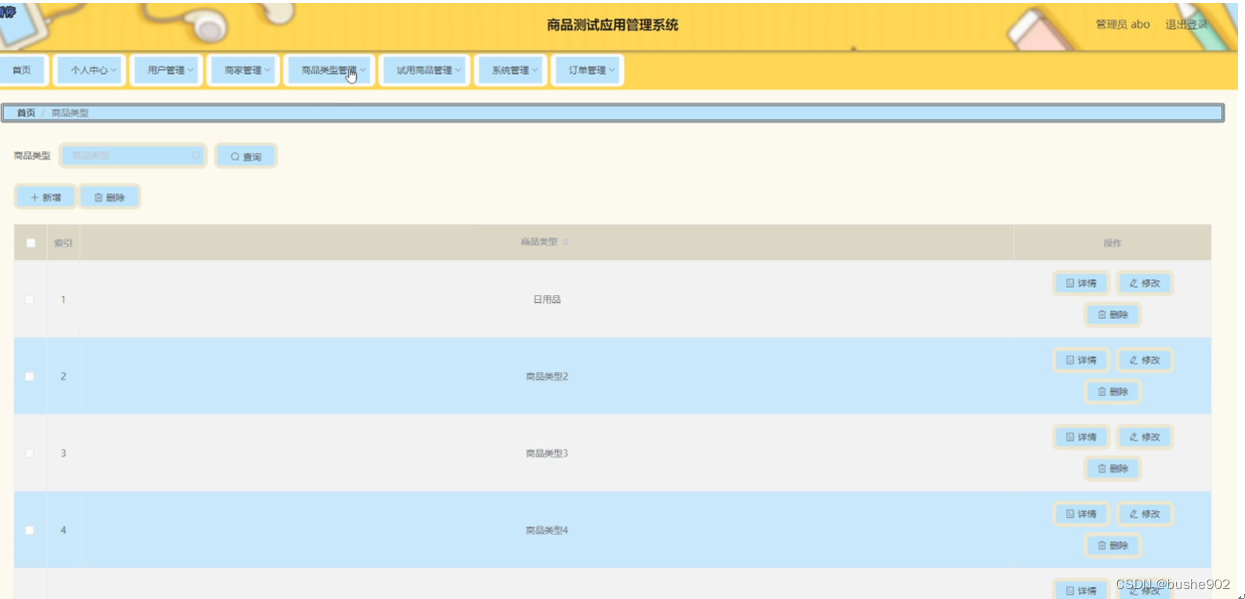Click the 退出登录 link
This screenshot has width=1245, height=599.
[x=1186, y=24]
